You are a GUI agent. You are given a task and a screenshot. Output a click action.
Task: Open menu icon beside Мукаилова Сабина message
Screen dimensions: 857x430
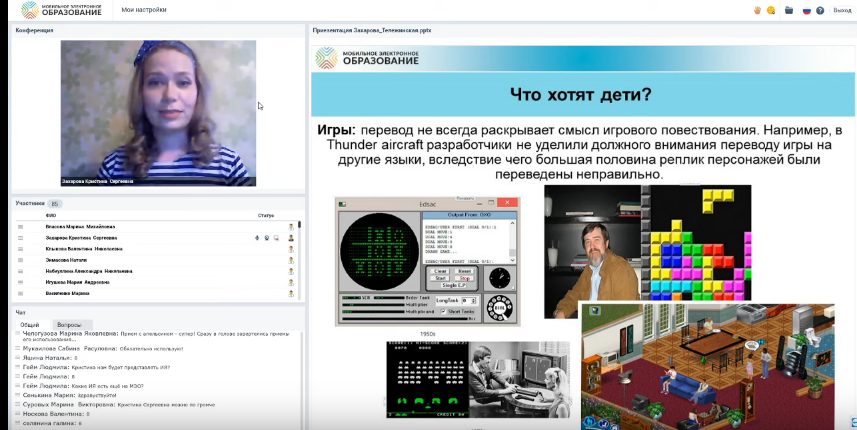tap(18, 348)
